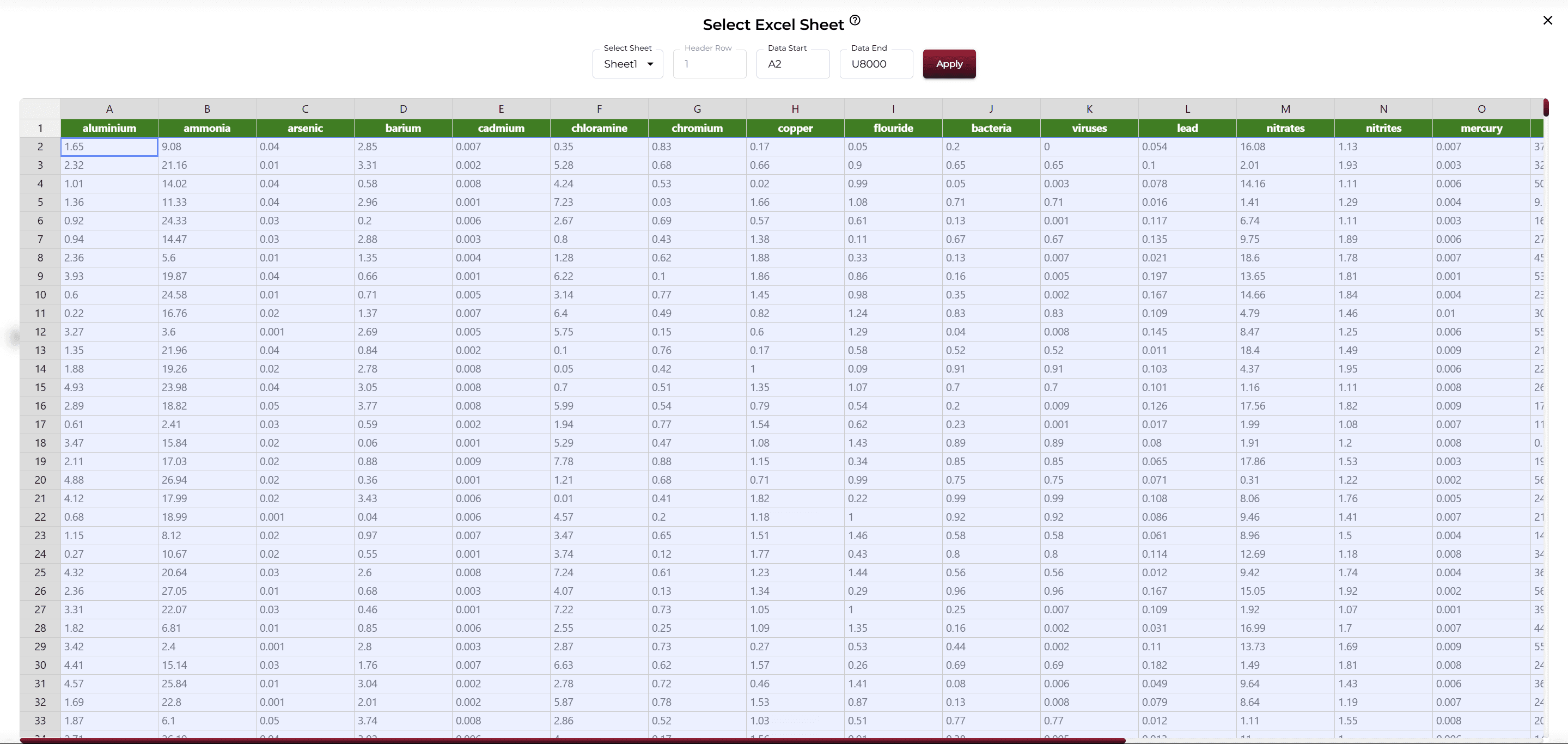Click the lead header cell

[x=1187, y=129]
